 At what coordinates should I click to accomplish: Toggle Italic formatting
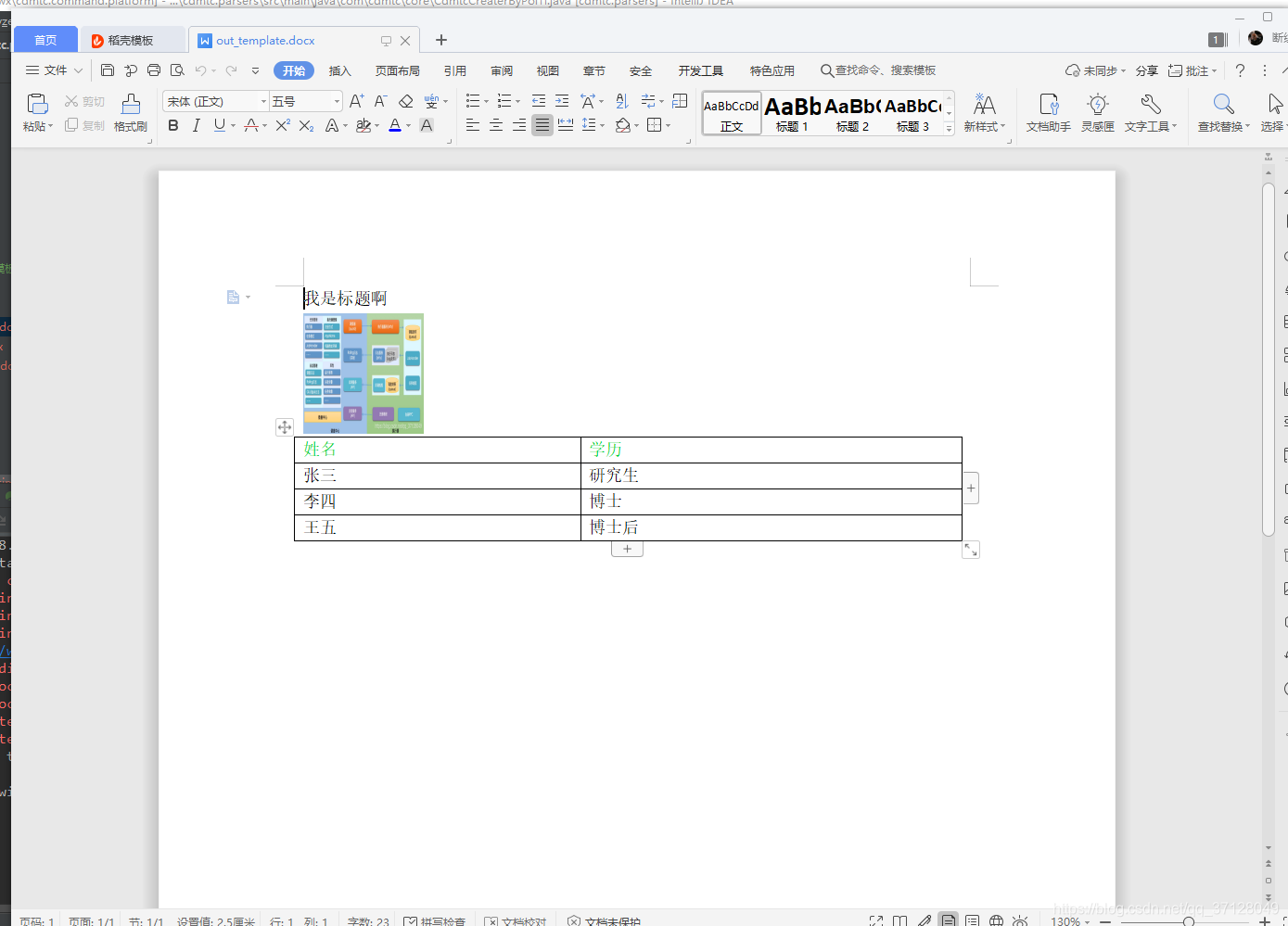(196, 125)
